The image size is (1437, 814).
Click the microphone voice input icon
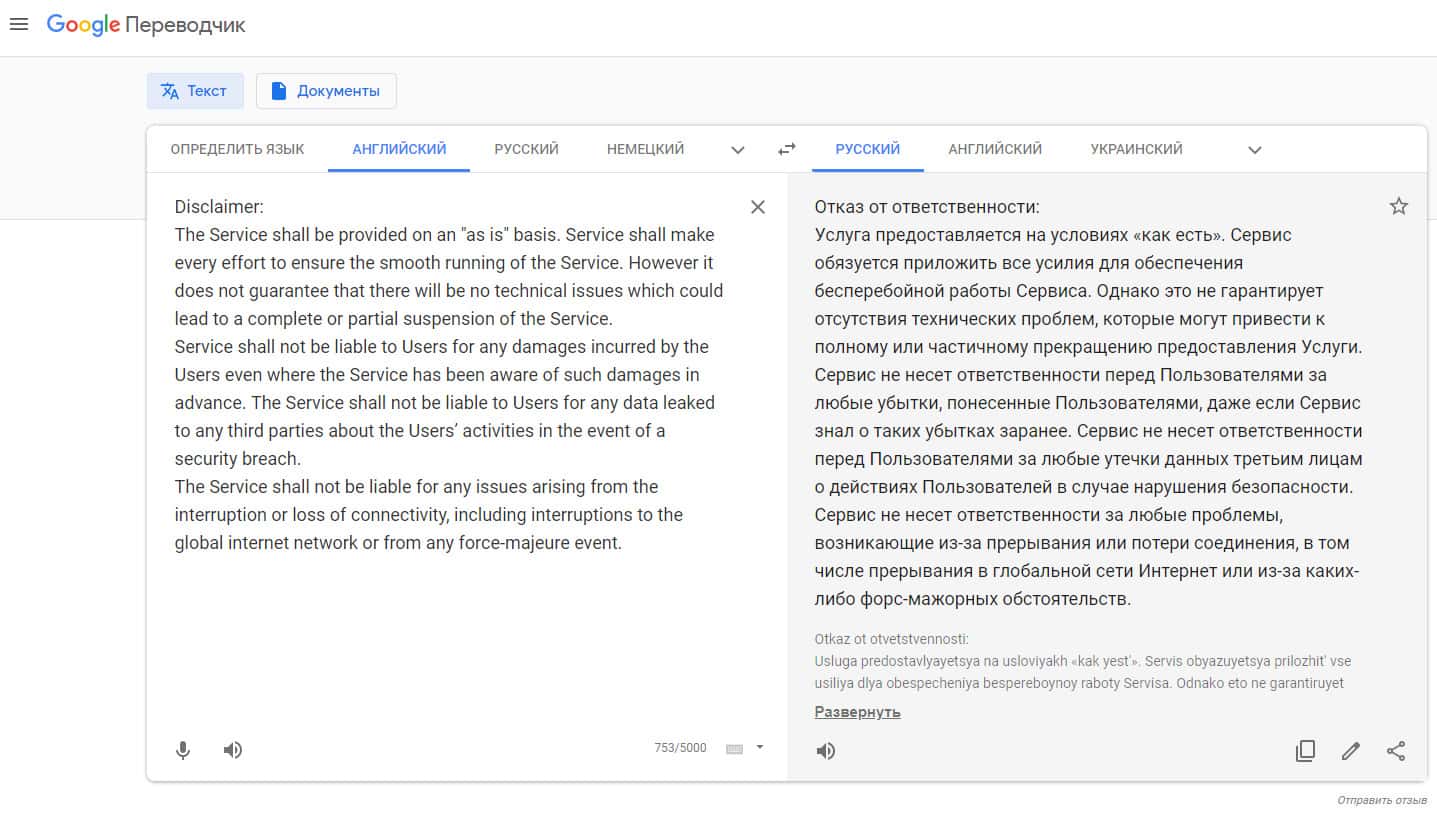tap(183, 750)
